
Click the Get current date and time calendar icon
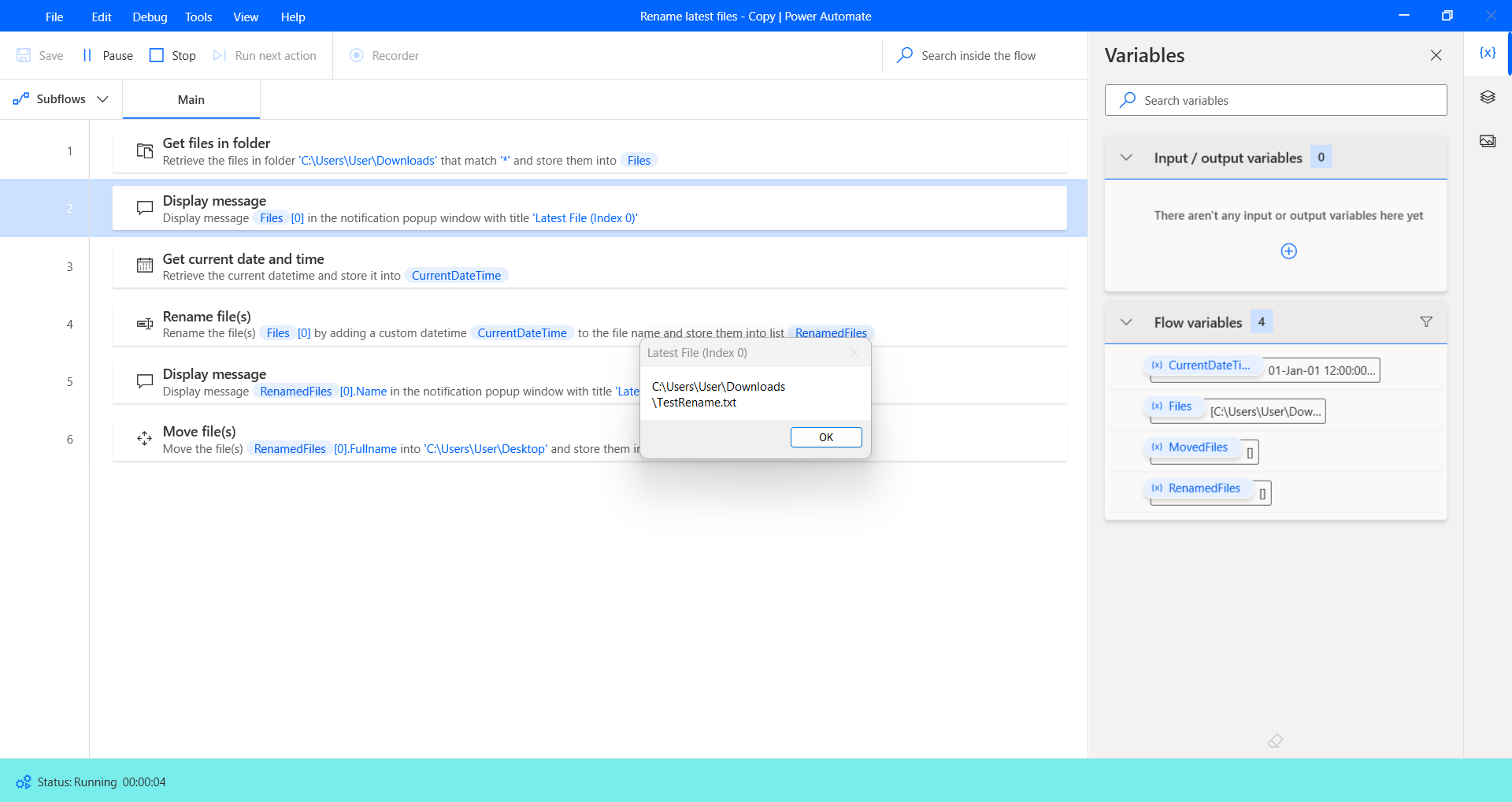144,265
